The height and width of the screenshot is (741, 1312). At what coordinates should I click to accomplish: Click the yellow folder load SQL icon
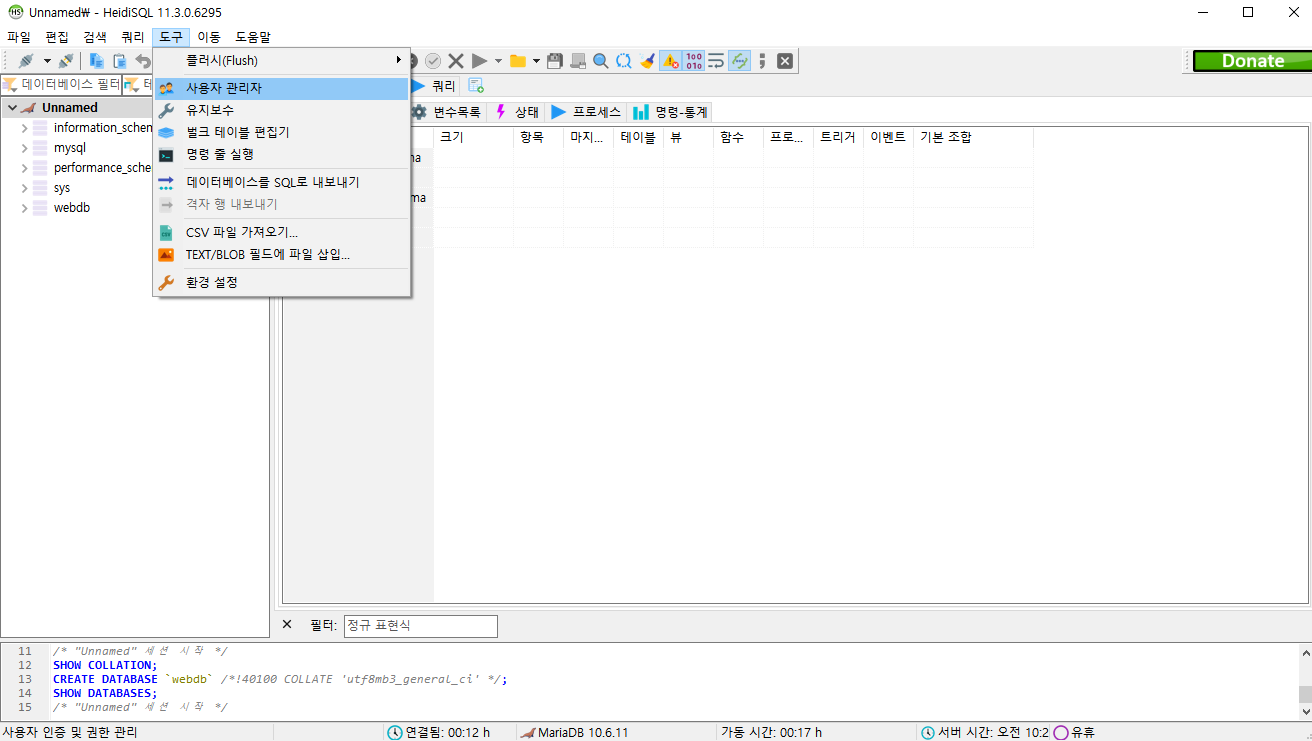[x=518, y=61]
